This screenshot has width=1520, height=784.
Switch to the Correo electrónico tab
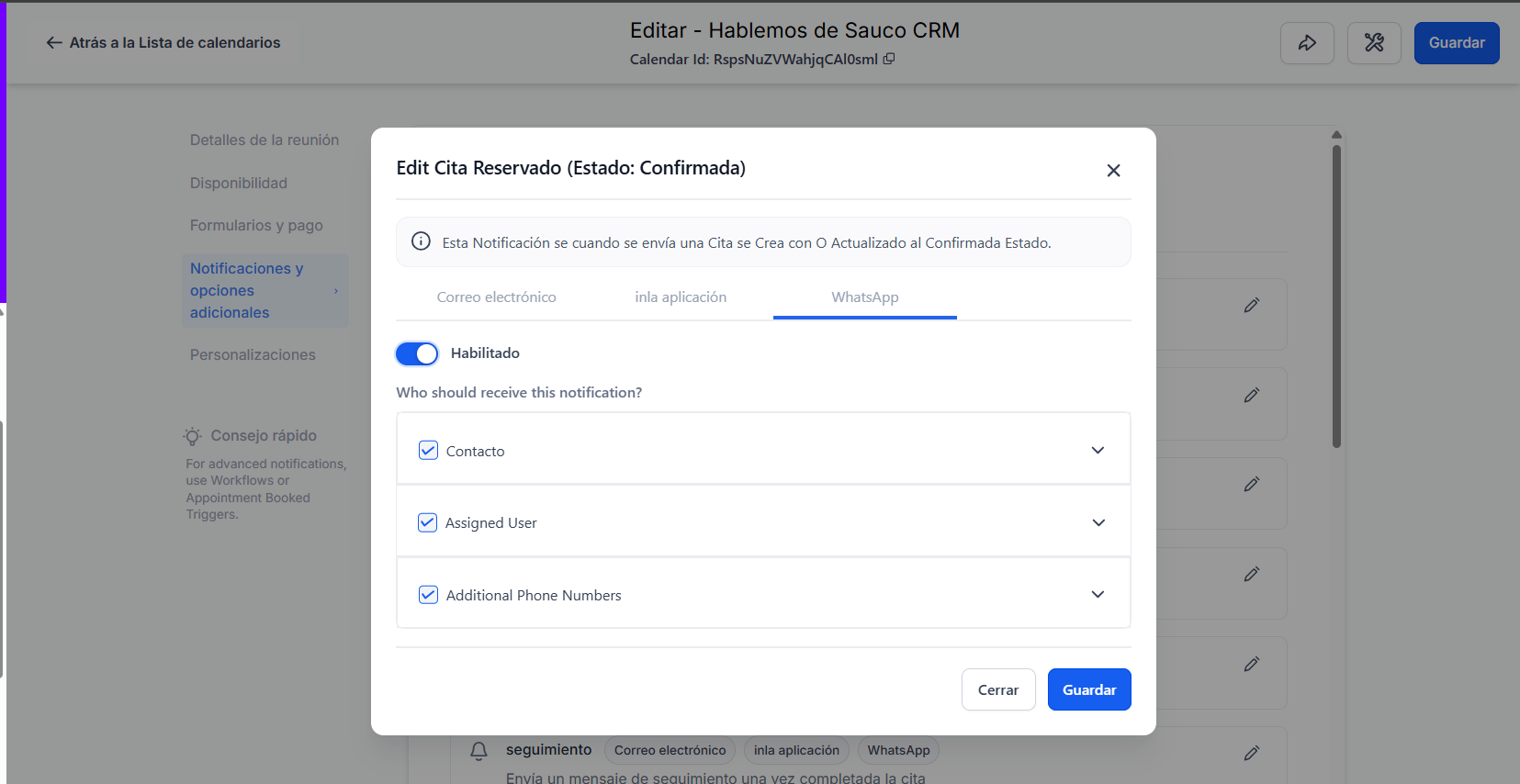(x=496, y=297)
